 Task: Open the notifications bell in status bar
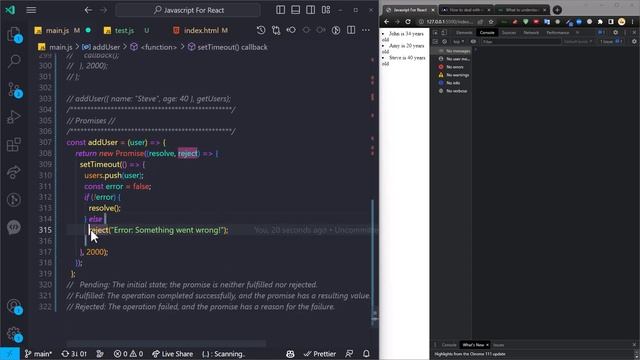click(366, 354)
